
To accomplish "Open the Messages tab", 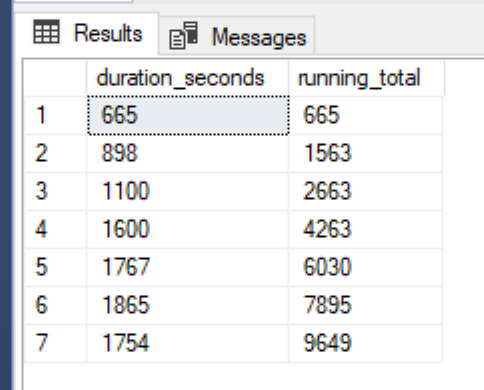I will click(237, 35).
